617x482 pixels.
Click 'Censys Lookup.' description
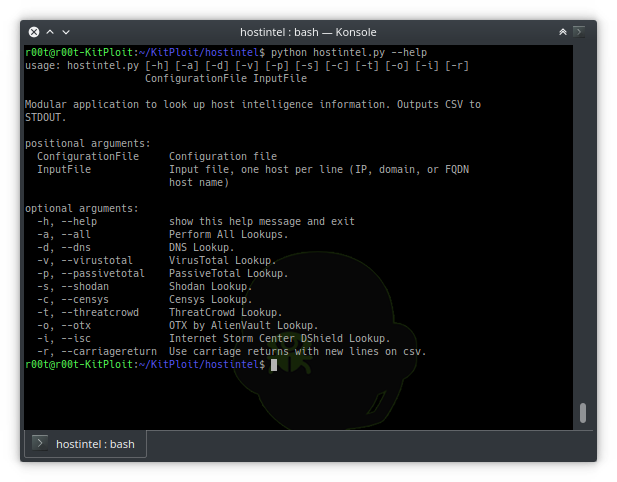(x=211, y=299)
